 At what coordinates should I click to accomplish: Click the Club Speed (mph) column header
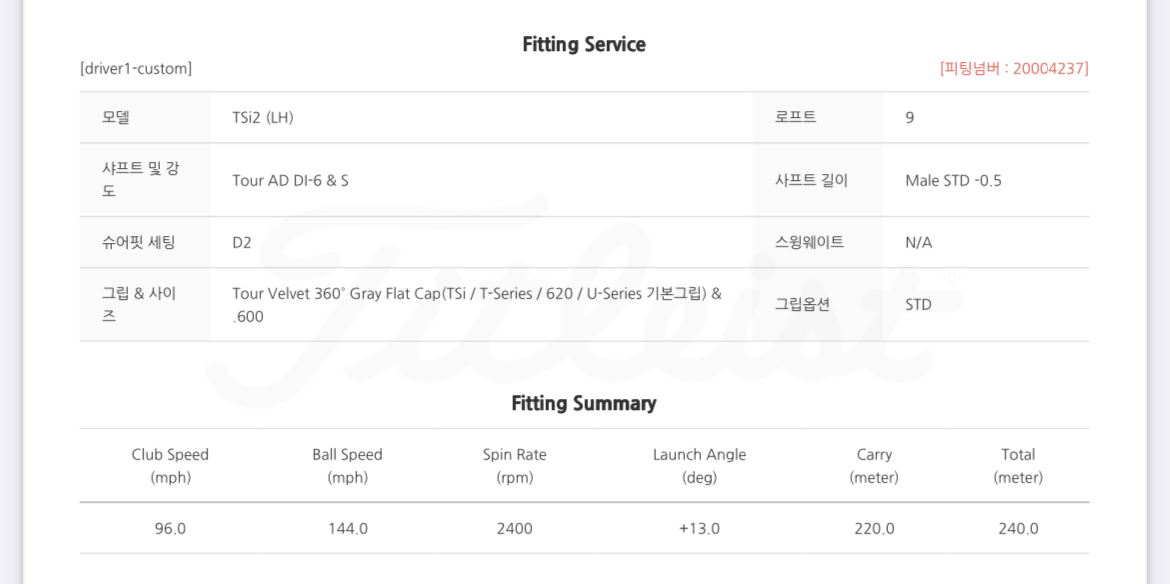click(170, 466)
